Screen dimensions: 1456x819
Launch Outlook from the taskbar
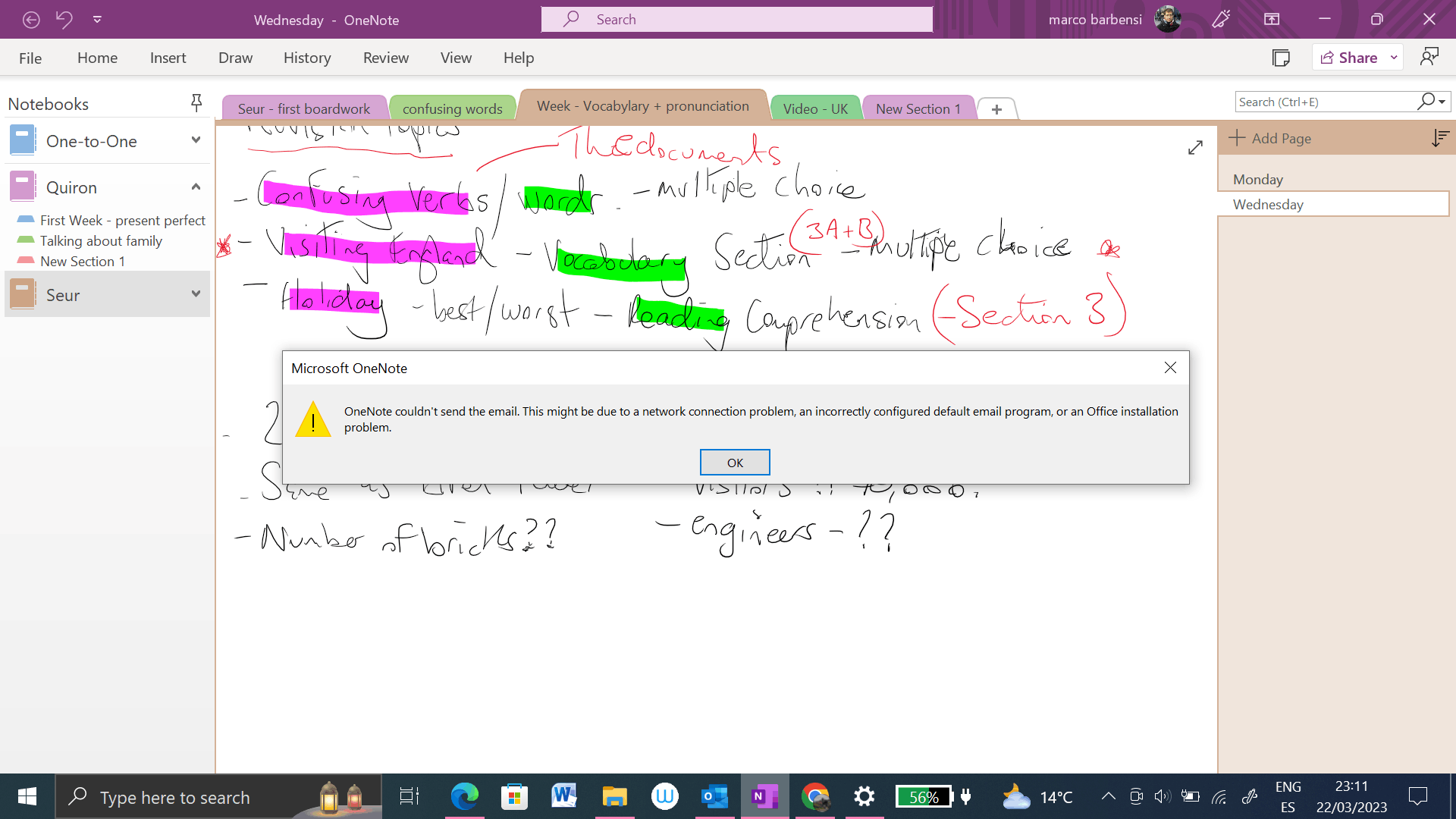pyautogui.click(x=715, y=796)
